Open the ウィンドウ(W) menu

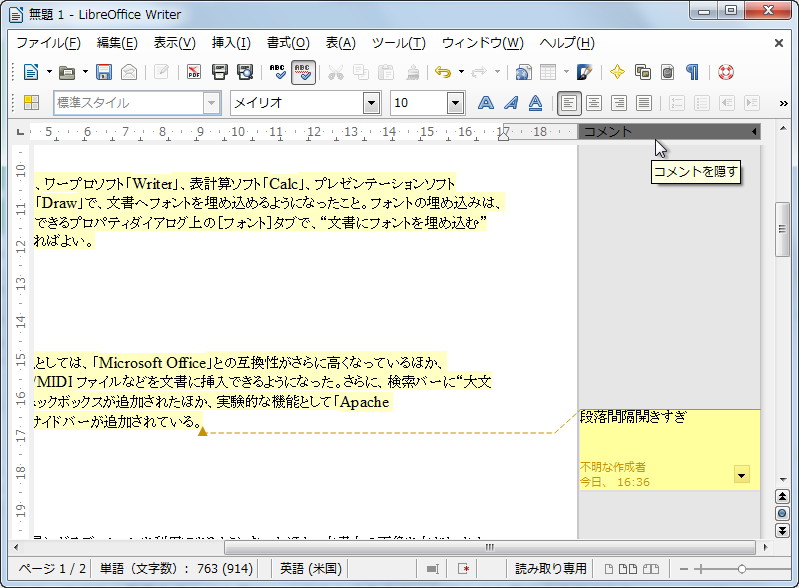[483, 43]
